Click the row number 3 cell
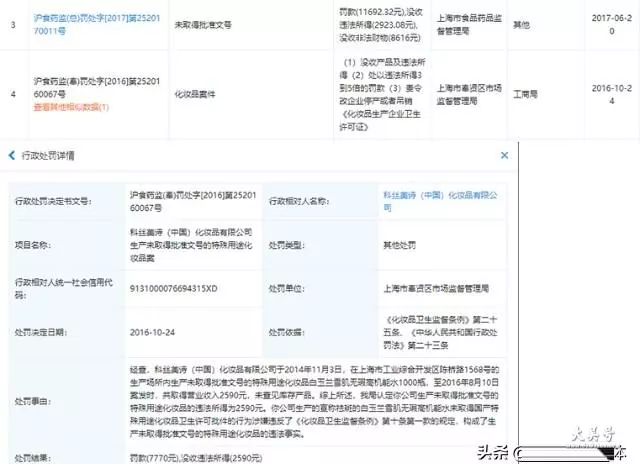The image size is (640, 464). [13, 25]
